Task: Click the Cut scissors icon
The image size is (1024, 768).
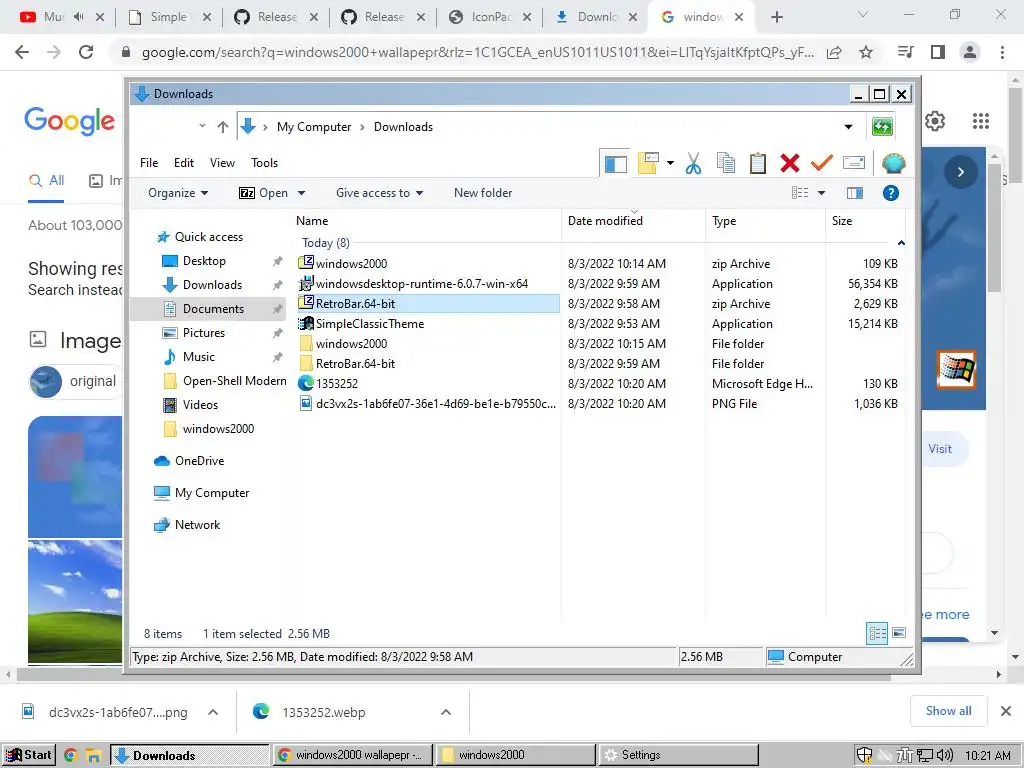Action: [x=694, y=163]
